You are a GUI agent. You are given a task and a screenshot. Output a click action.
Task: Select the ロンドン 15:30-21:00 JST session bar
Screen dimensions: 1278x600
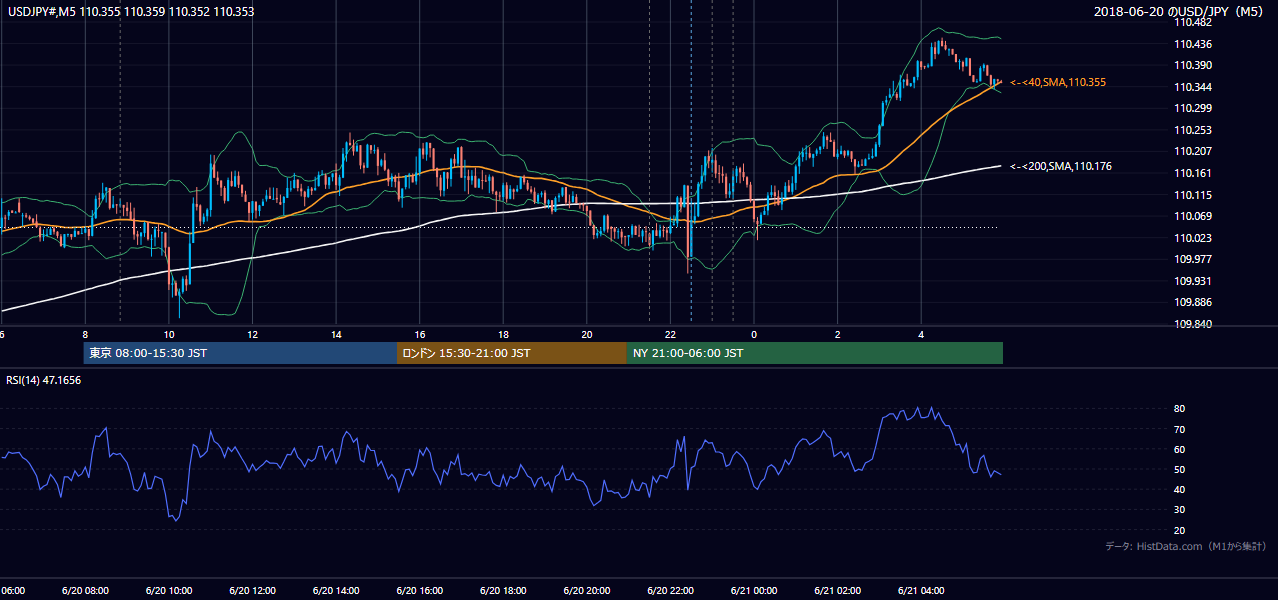tap(512, 353)
